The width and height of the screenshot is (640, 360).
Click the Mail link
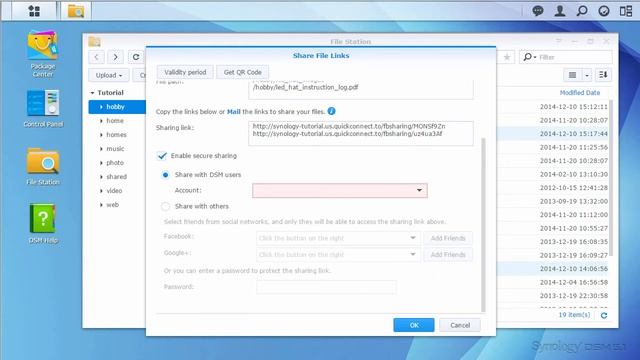[x=233, y=111]
